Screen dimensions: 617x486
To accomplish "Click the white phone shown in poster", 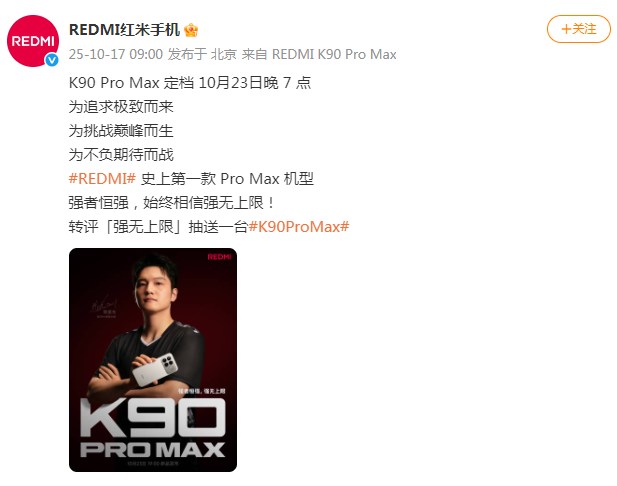I will [155, 369].
